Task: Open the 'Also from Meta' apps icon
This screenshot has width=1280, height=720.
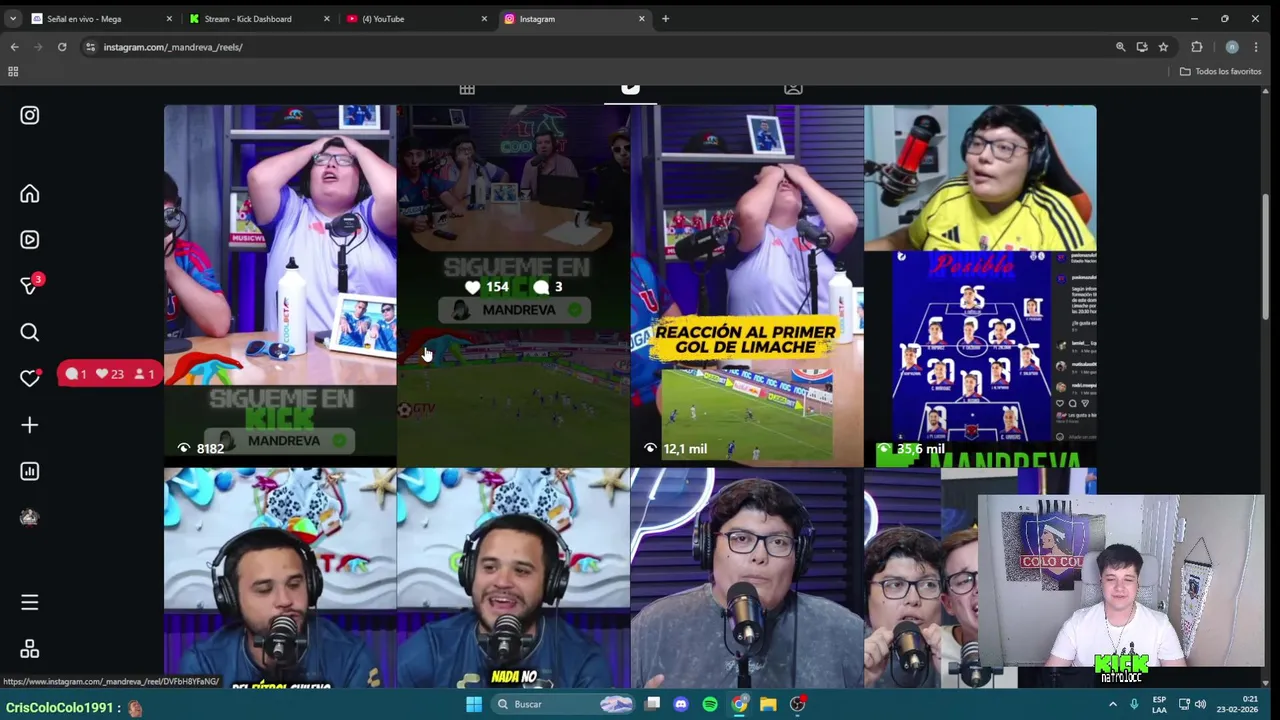Action: [x=29, y=649]
